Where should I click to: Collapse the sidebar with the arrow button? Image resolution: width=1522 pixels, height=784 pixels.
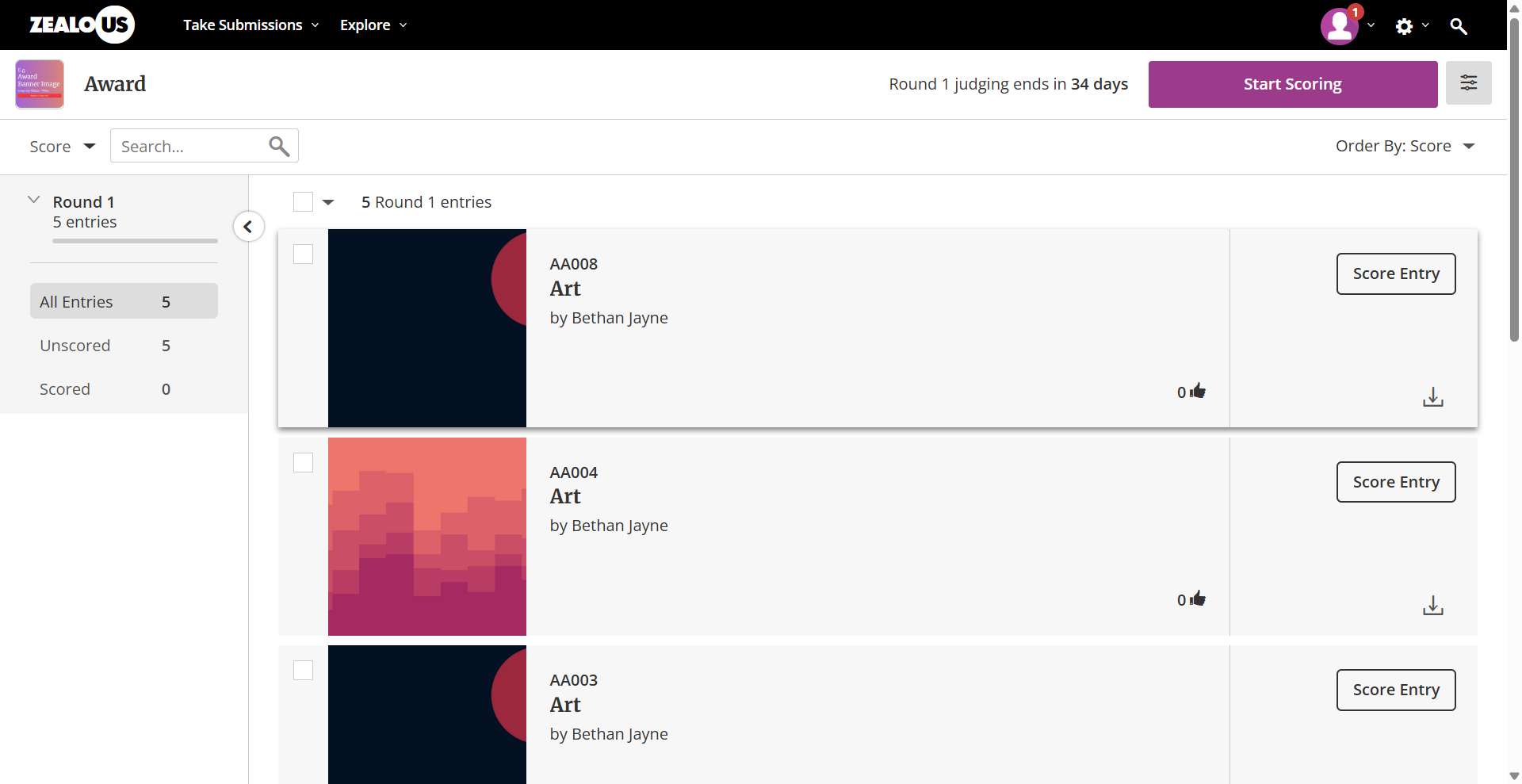coord(248,227)
